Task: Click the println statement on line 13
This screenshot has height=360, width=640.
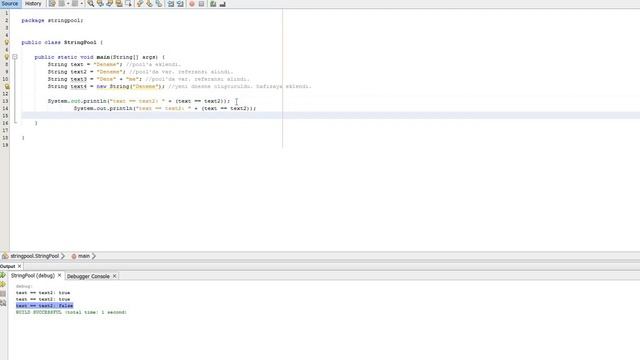Action: coord(139,101)
